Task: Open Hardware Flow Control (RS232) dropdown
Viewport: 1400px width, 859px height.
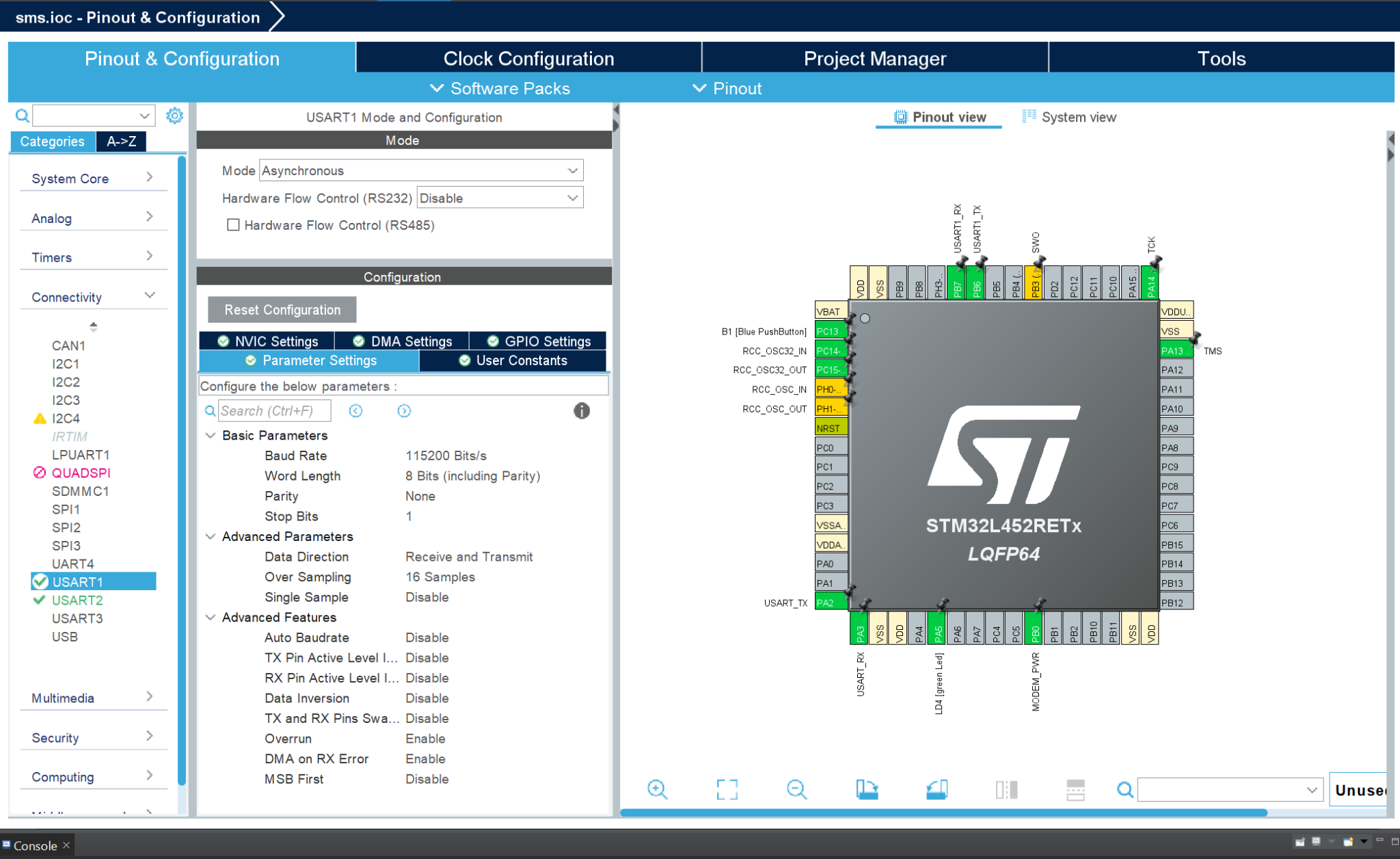Action: pos(500,198)
